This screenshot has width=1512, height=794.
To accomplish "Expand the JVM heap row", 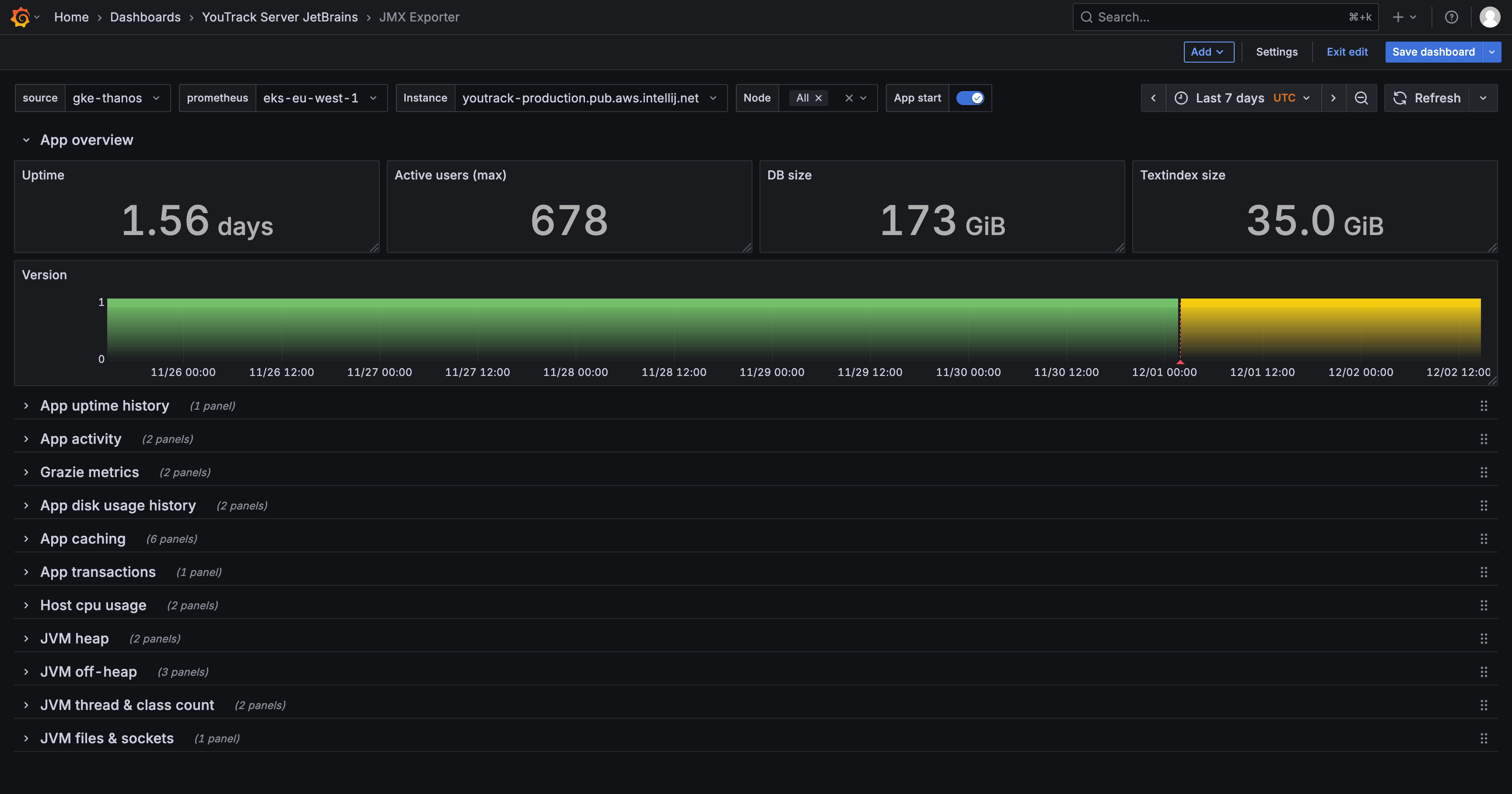I will (26, 638).
